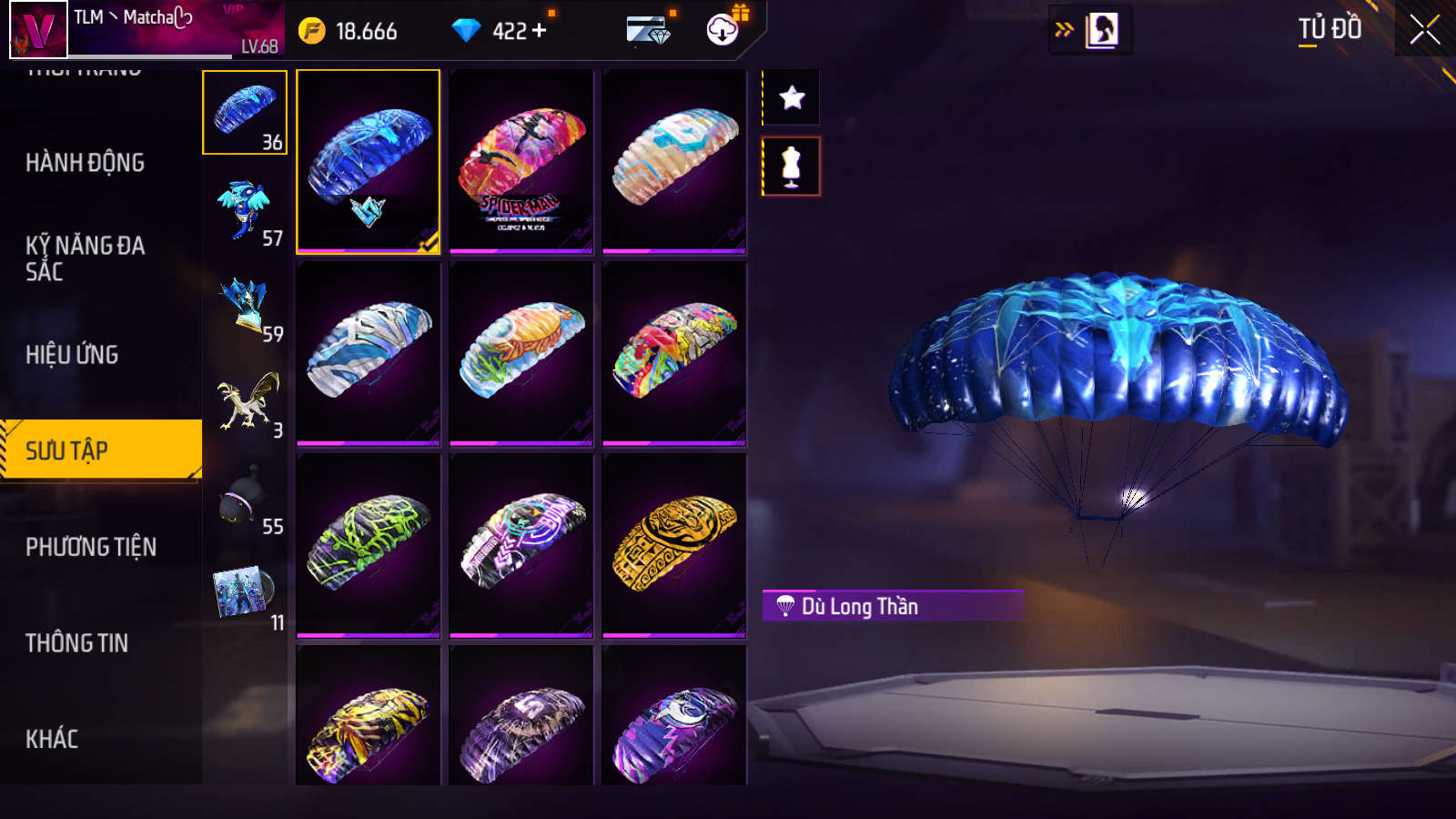Viewport: 1456px width, 819px height.
Task: Go to the KHÁC section
Action: [x=52, y=739]
